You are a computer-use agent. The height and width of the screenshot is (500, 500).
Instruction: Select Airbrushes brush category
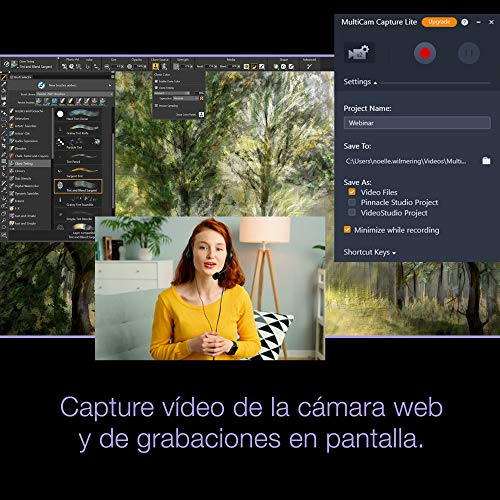(30, 119)
